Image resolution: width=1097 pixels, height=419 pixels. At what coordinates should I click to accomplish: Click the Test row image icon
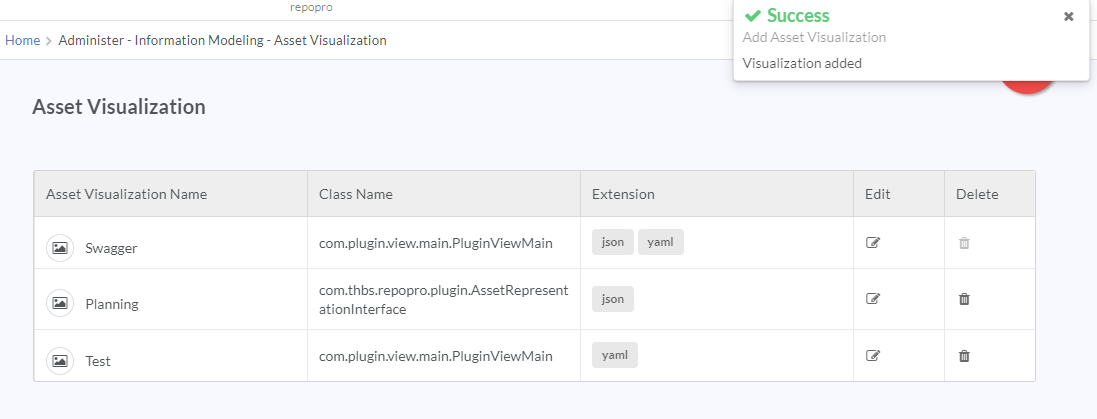point(60,361)
